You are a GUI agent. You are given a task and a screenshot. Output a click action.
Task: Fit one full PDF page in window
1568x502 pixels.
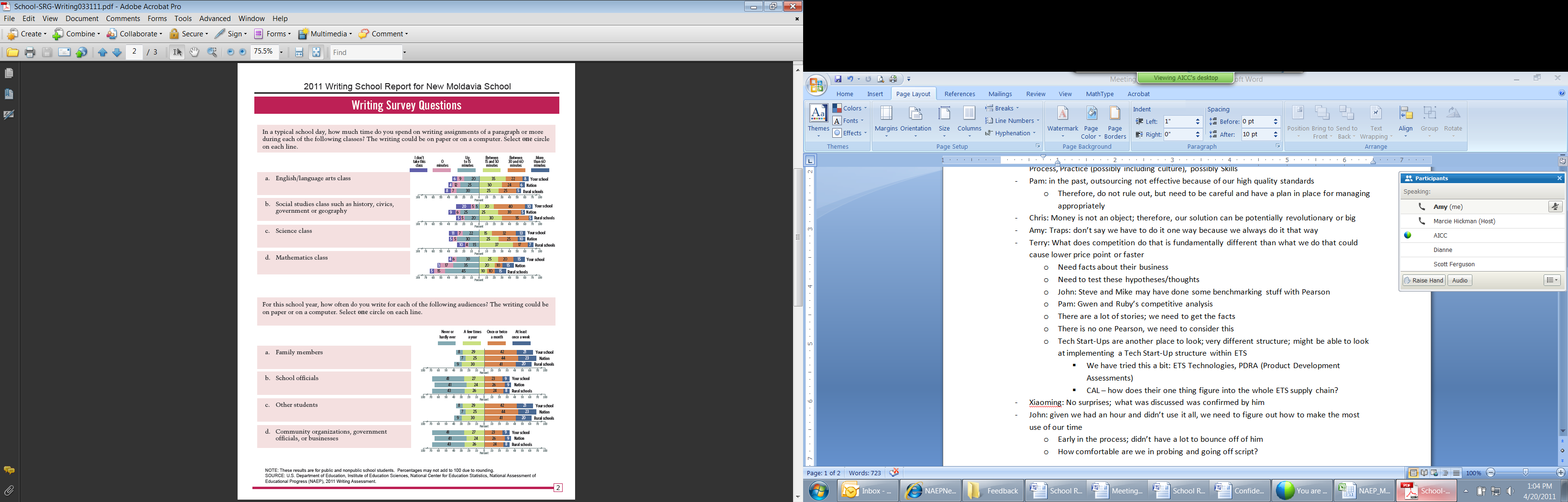click(316, 53)
